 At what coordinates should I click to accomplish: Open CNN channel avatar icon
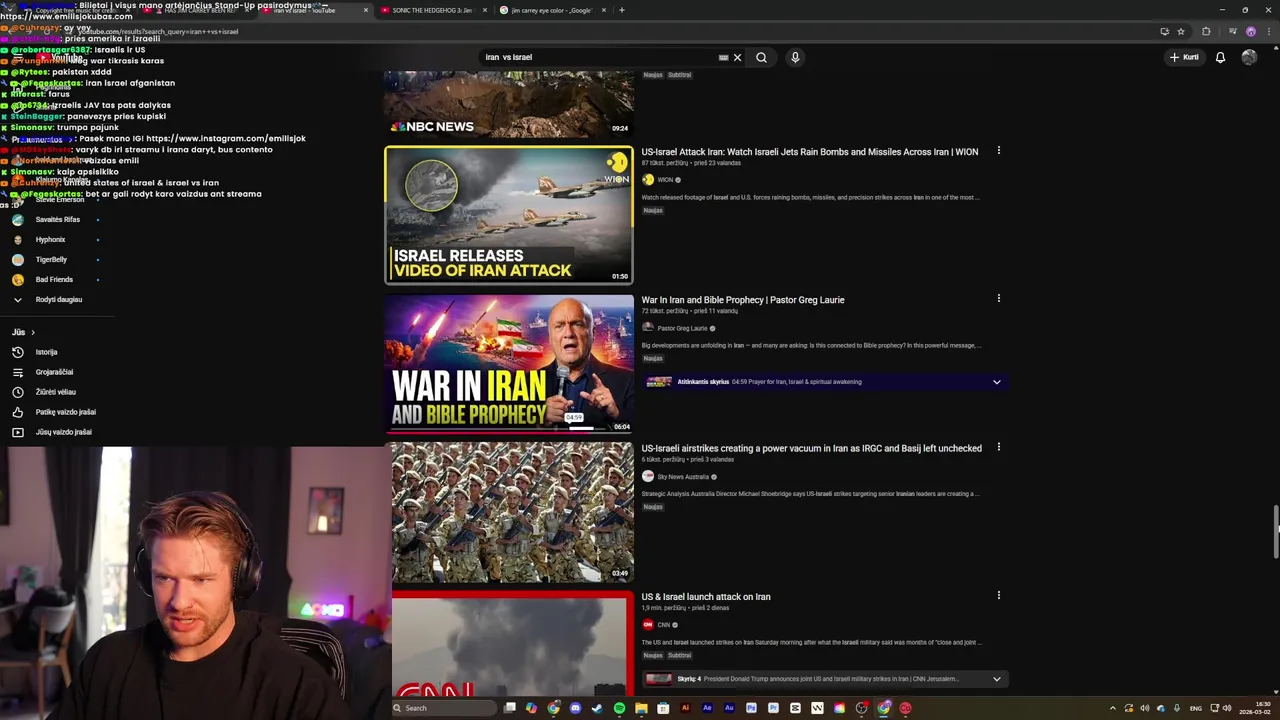point(648,624)
